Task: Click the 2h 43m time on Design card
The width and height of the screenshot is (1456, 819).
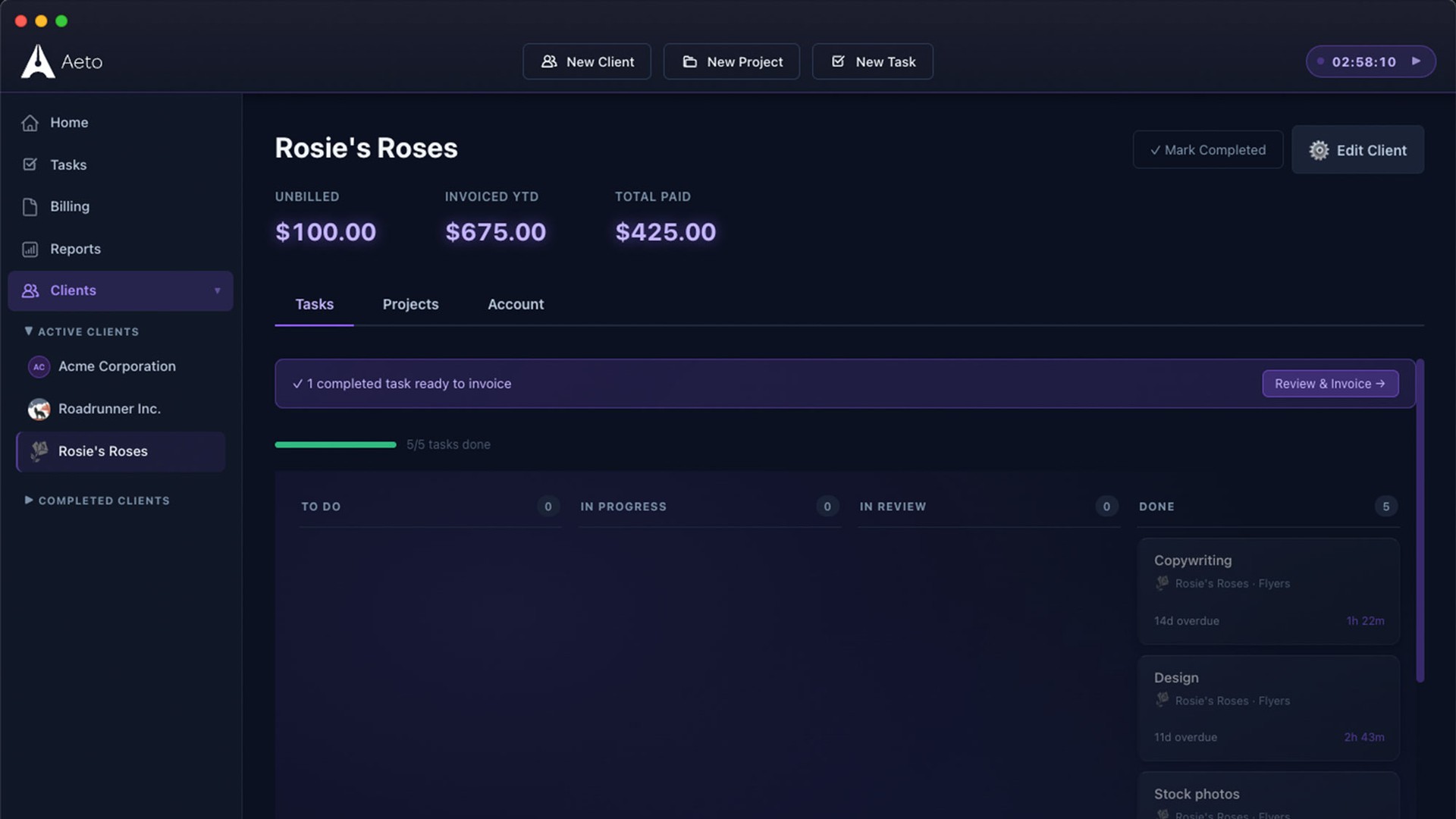Action: pos(1363,737)
